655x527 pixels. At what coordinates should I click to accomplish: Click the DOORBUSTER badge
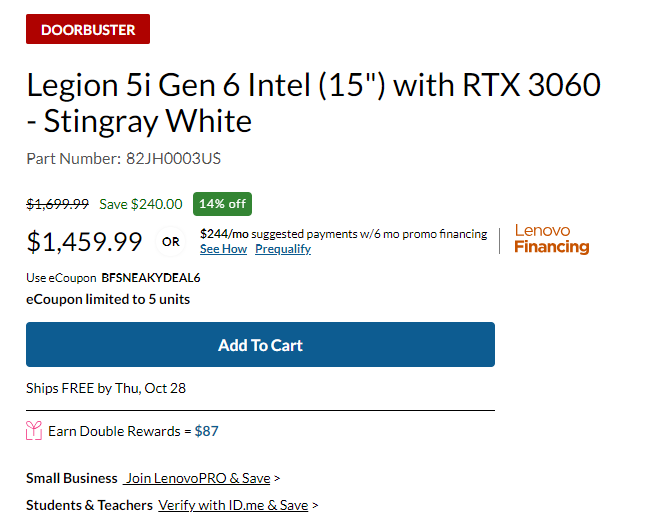pyautogui.click(x=88, y=29)
